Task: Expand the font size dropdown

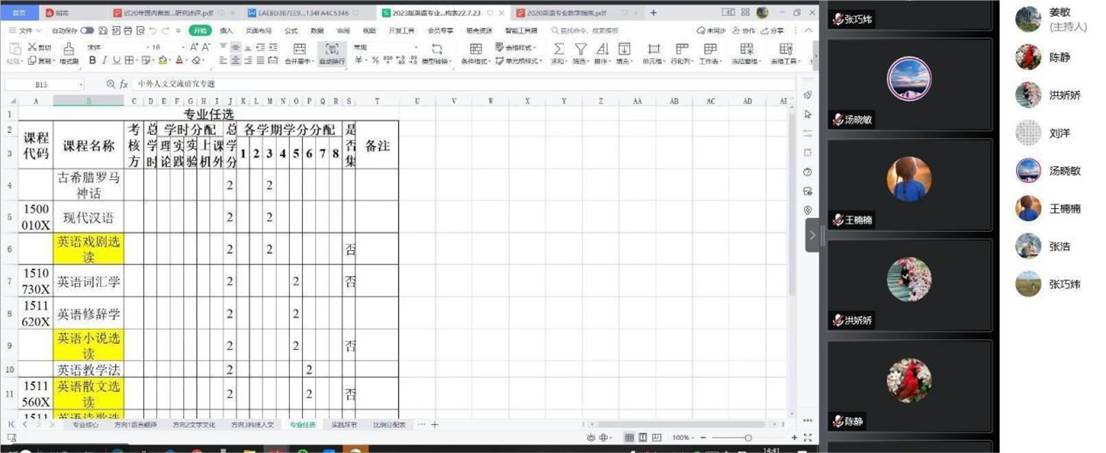Action: [x=182, y=47]
